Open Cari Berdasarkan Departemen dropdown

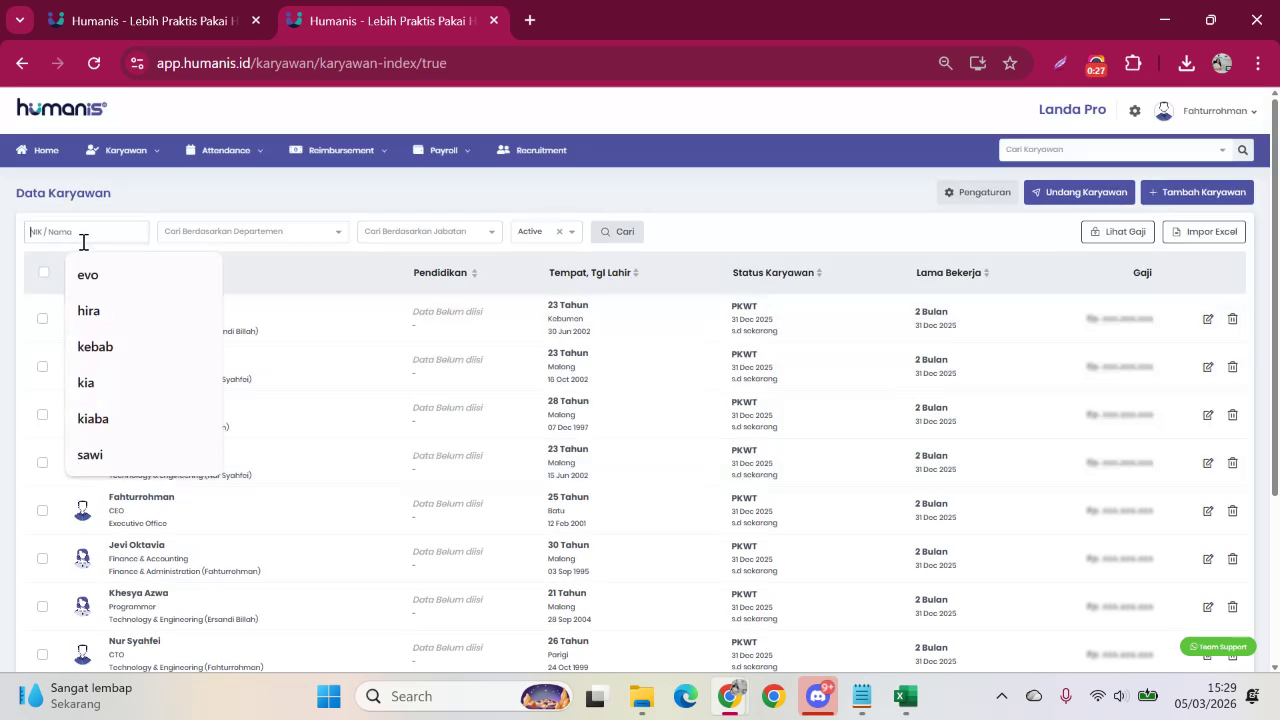pyautogui.click(x=253, y=232)
